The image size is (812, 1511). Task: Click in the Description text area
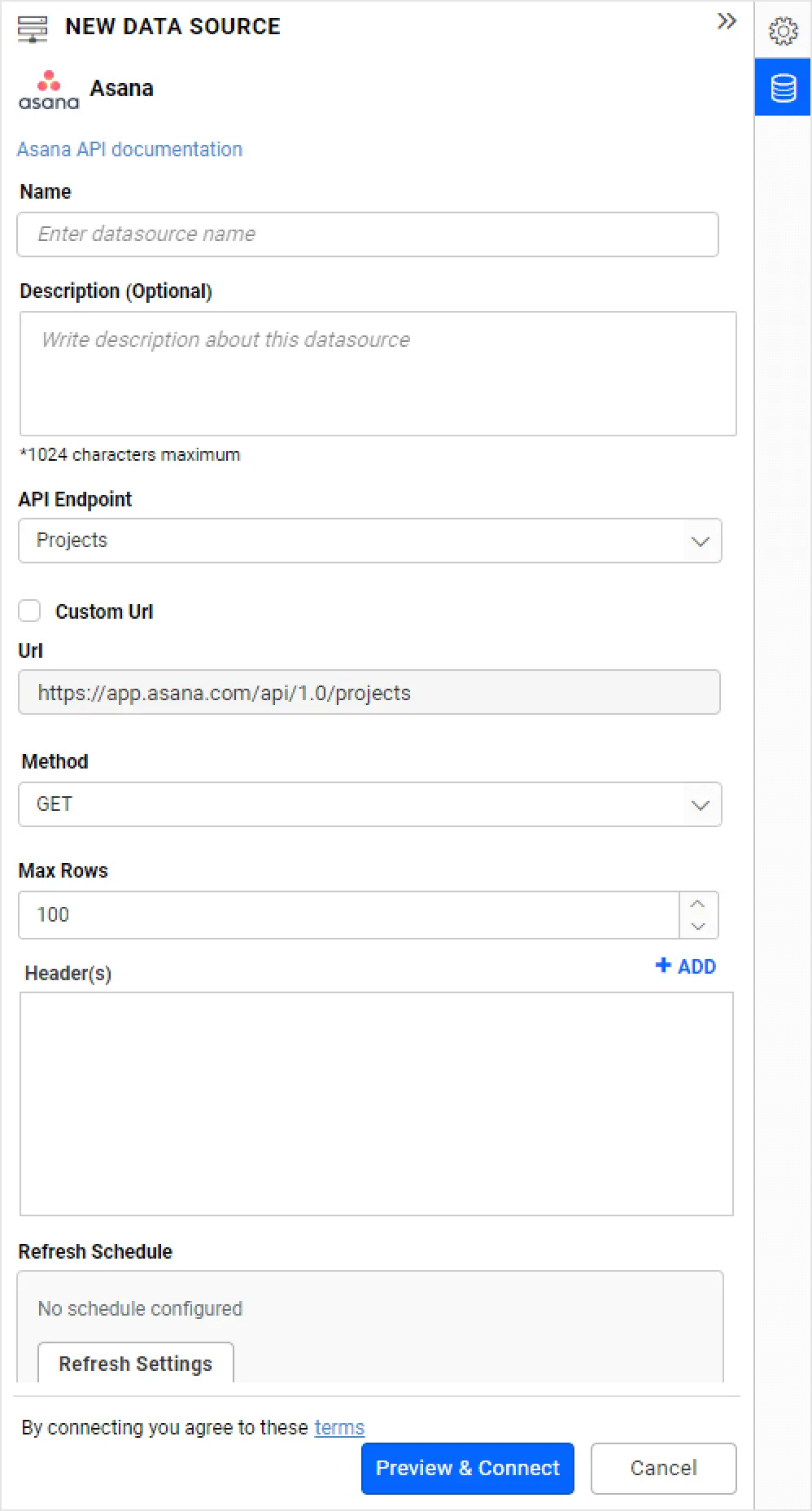tap(378, 374)
